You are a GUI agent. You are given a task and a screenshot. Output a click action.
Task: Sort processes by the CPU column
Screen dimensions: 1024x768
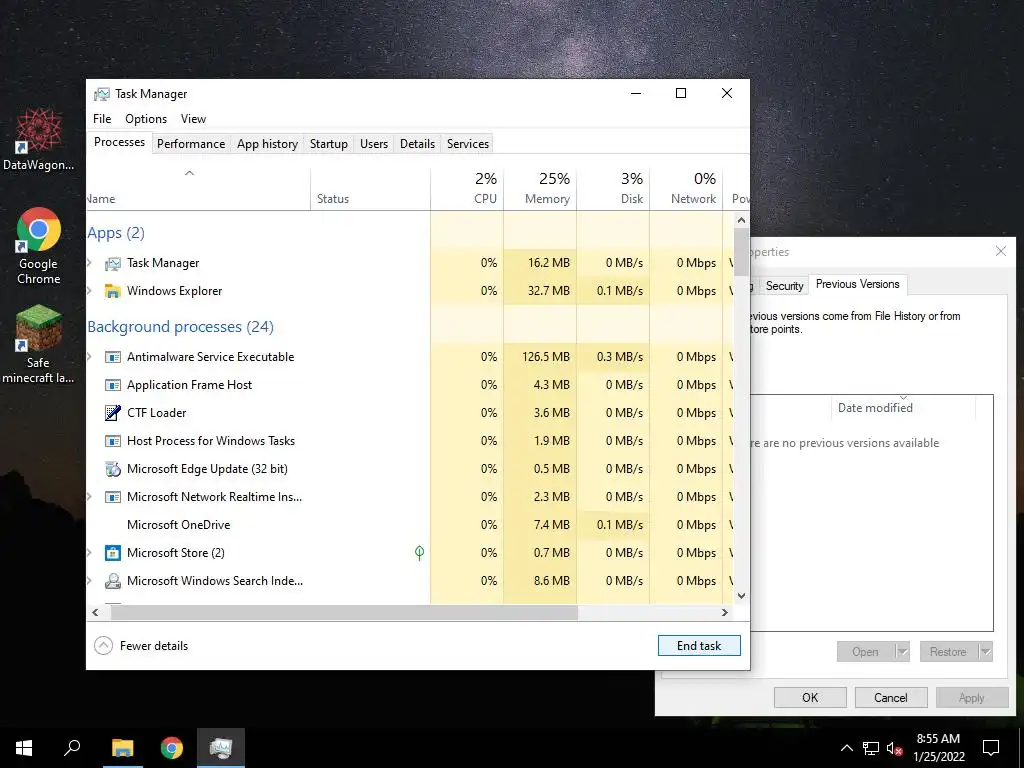click(467, 189)
